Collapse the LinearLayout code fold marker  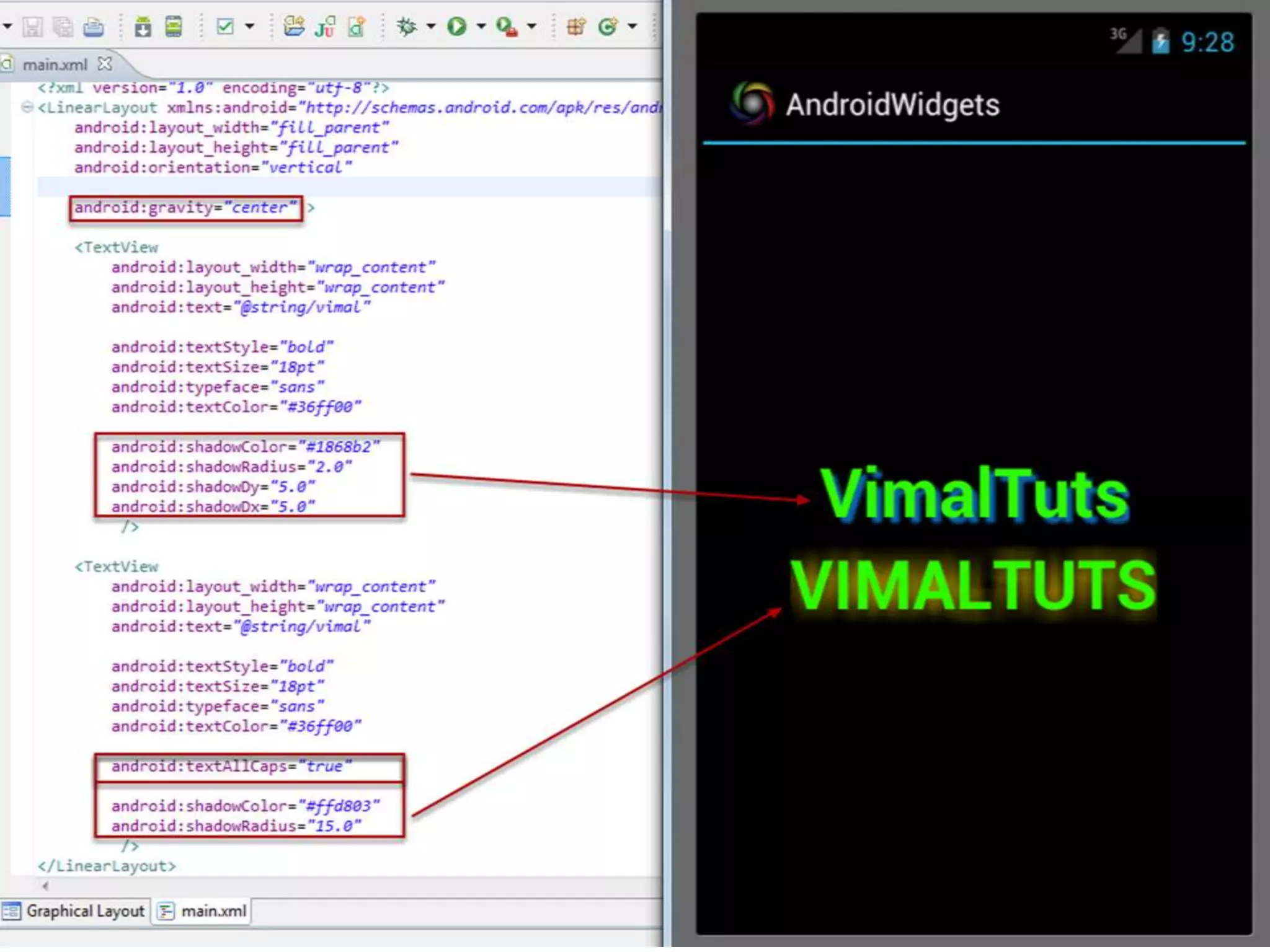coord(27,107)
